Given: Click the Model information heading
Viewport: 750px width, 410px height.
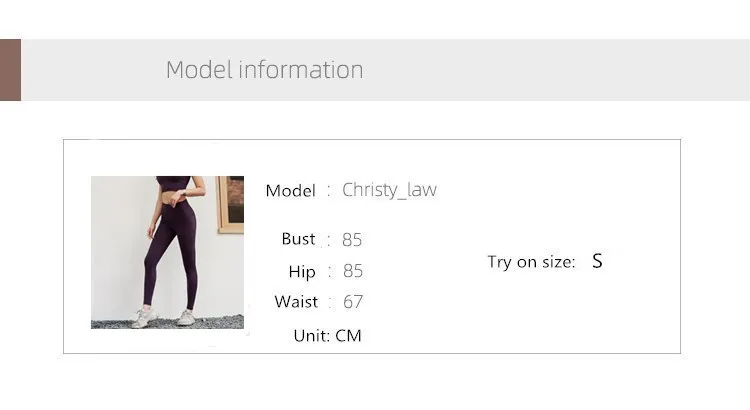Looking at the screenshot, I should (x=265, y=70).
